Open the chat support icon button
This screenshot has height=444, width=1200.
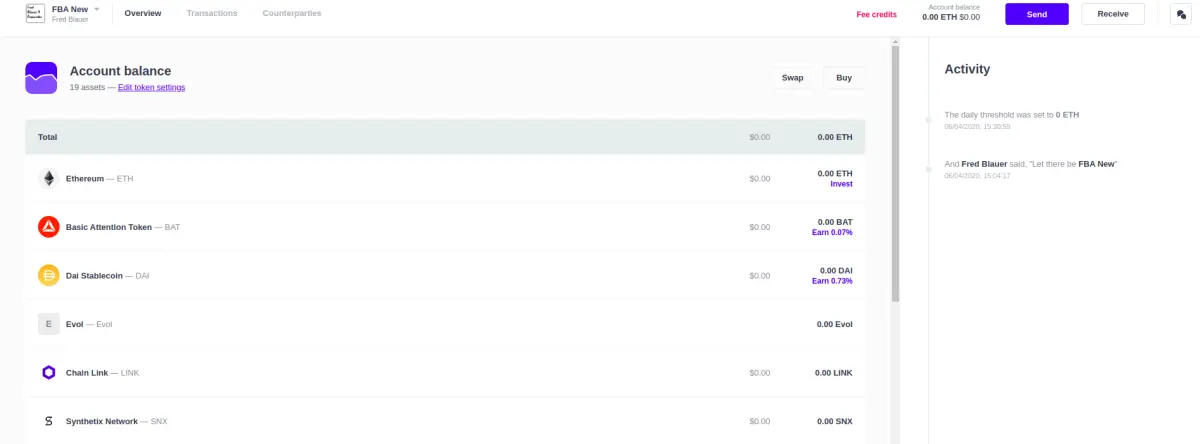click(x=1179, y=14)
